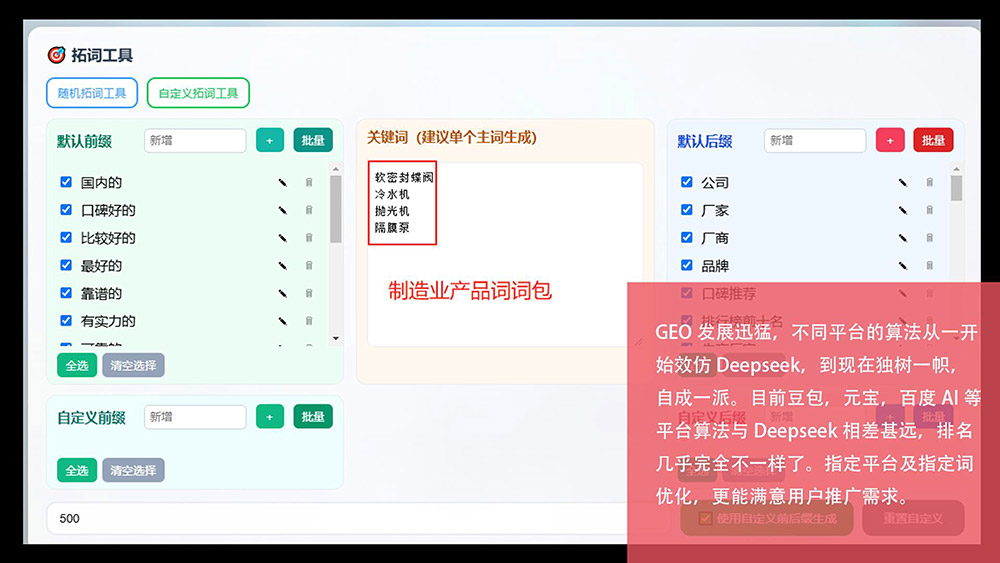Uncheck the 品牌 suffix checkbox
Image resolution: width=1000 pixels, height=563 pixels.
[686, 265]
